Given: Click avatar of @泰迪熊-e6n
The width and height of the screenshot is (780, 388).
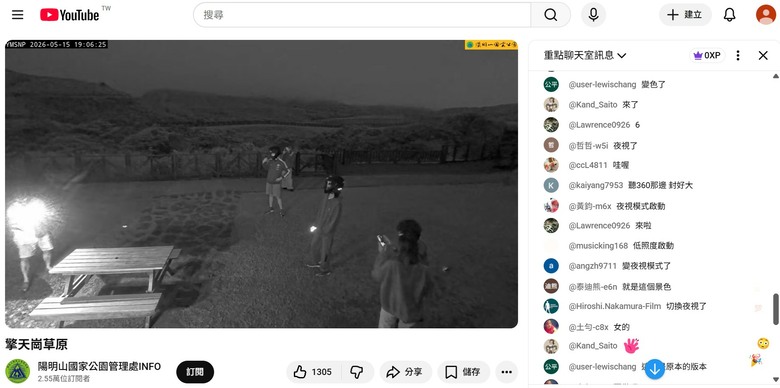Looking at the screenshot, I should (x=551, y=286).
